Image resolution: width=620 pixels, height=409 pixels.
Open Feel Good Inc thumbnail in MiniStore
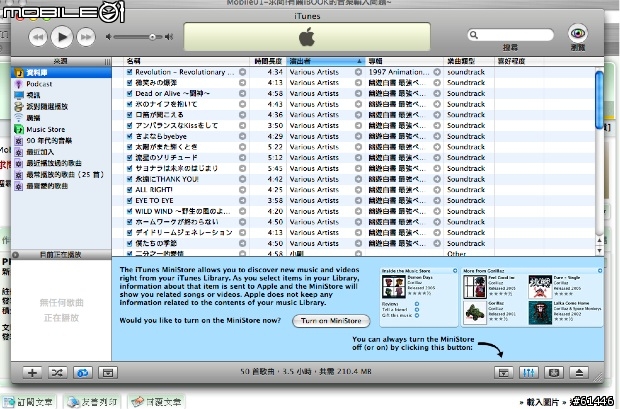475,287
